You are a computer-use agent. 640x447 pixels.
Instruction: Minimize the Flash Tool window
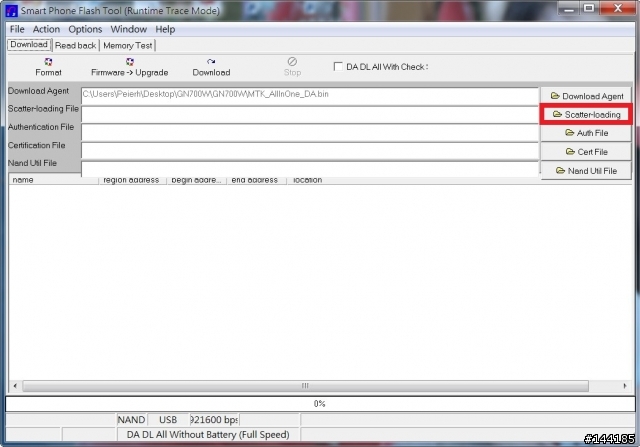569,9
